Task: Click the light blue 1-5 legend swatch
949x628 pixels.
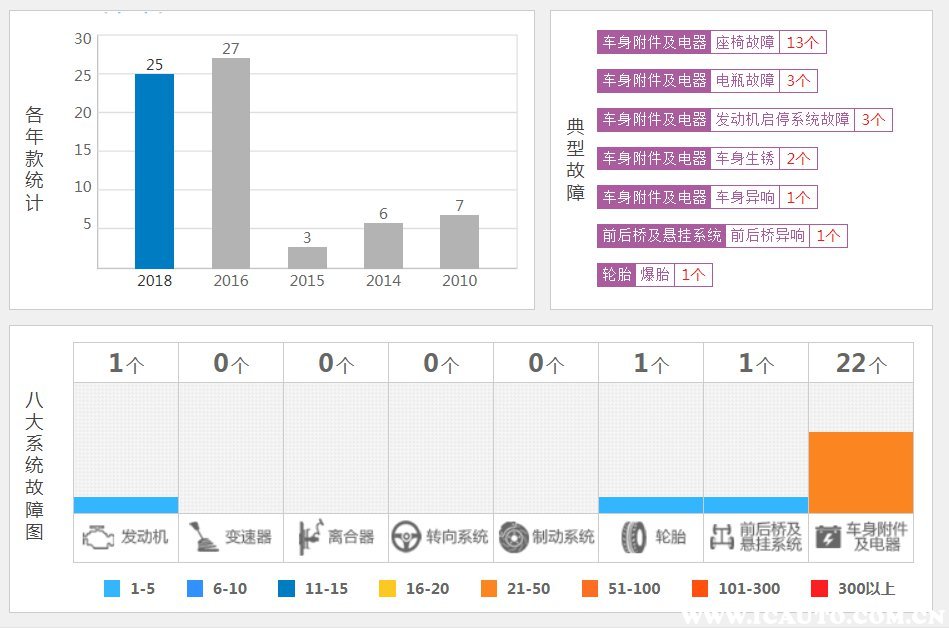Action: (x=112, y=589)
